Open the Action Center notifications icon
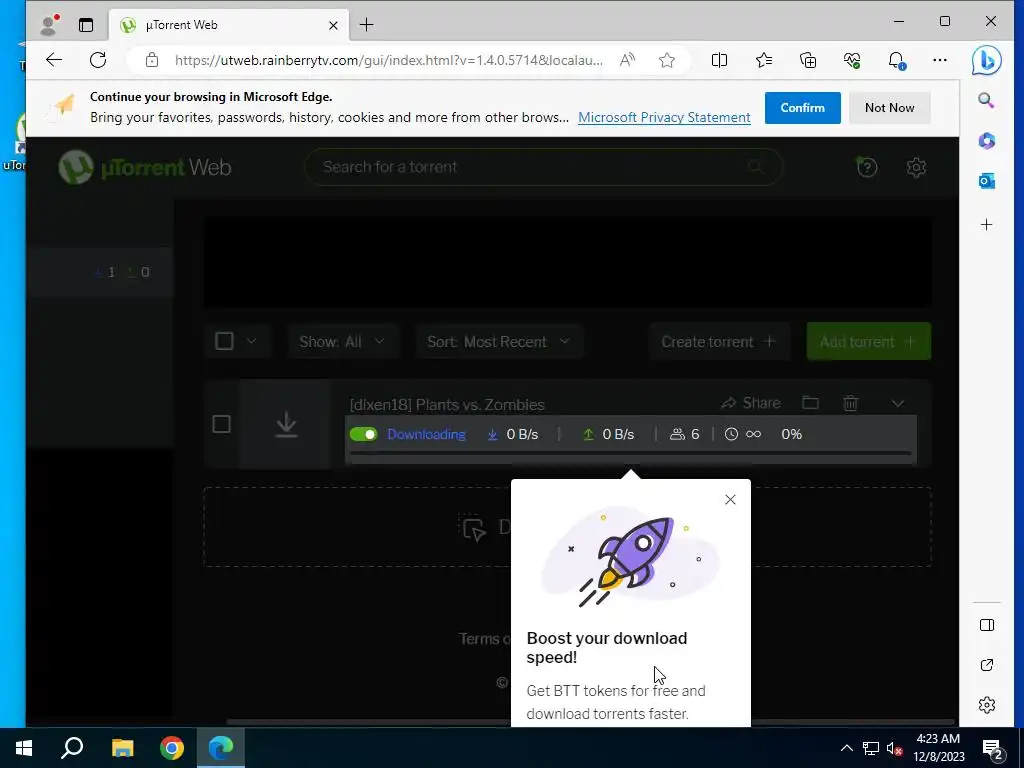The image size is (1024, 768). (x=993, y=748)
